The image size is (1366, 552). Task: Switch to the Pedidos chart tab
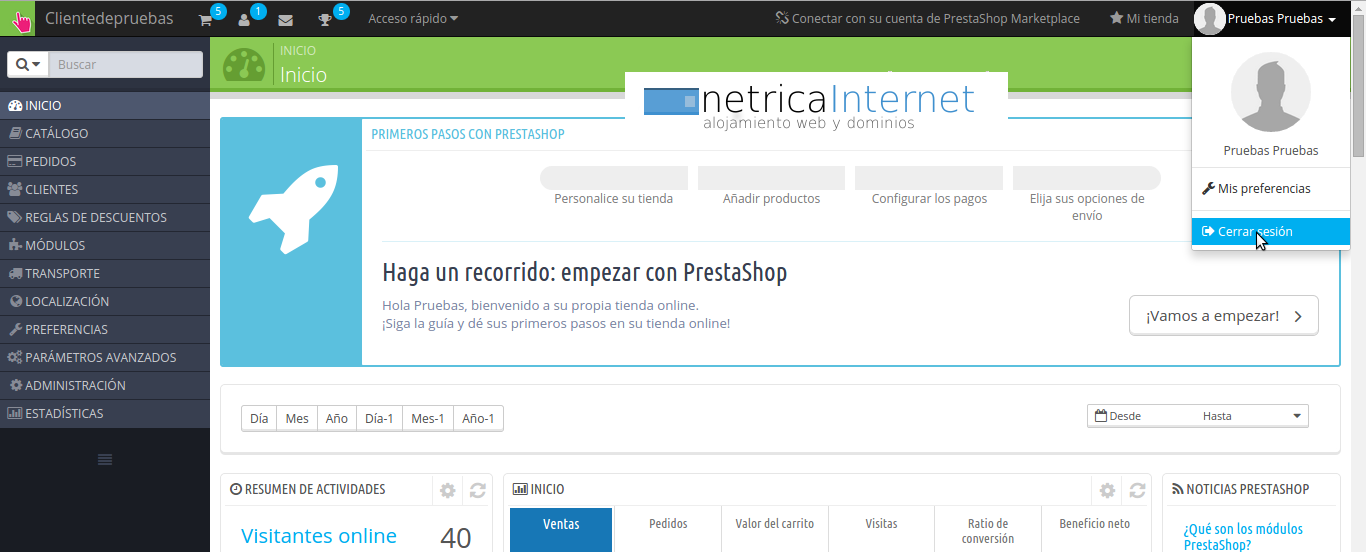[668, 523]
